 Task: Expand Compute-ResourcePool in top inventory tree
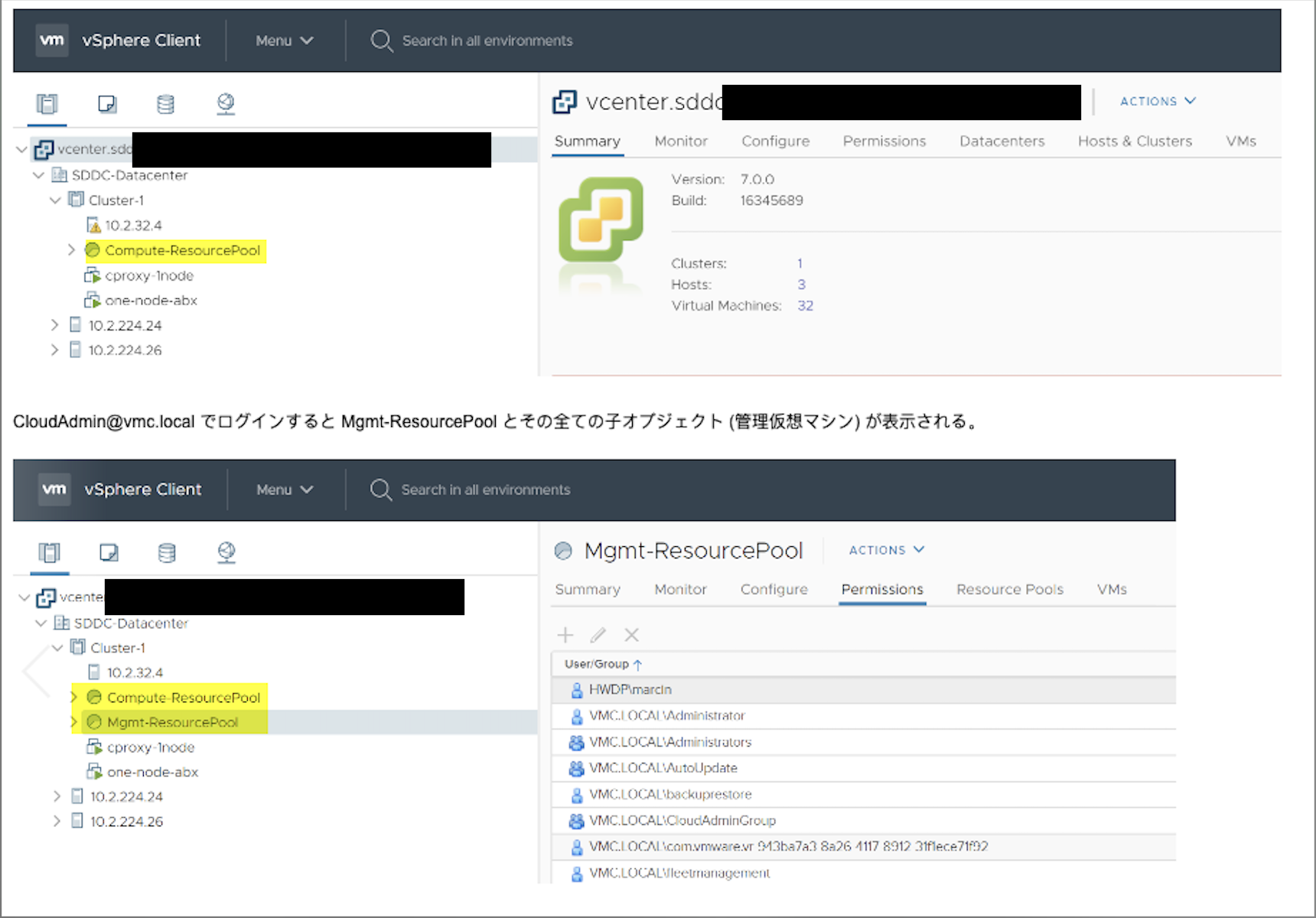71,250
